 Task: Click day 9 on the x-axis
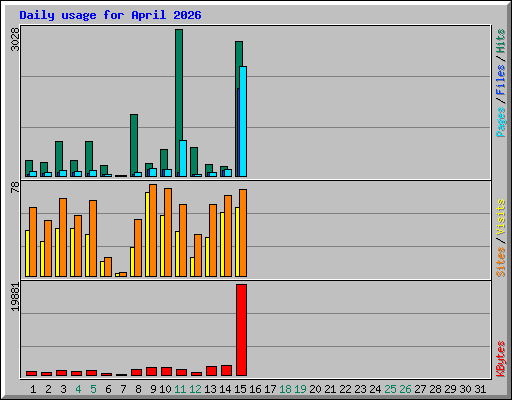click(x=153, y=389)
